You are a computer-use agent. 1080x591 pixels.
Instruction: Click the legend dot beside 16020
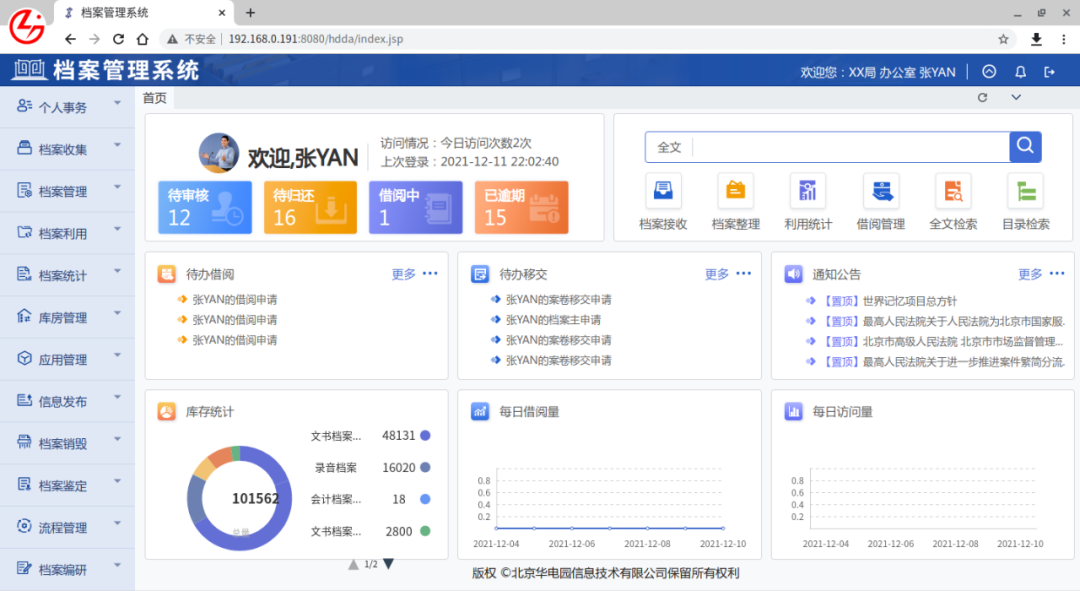pyautogui.click(x=426, y=467)
